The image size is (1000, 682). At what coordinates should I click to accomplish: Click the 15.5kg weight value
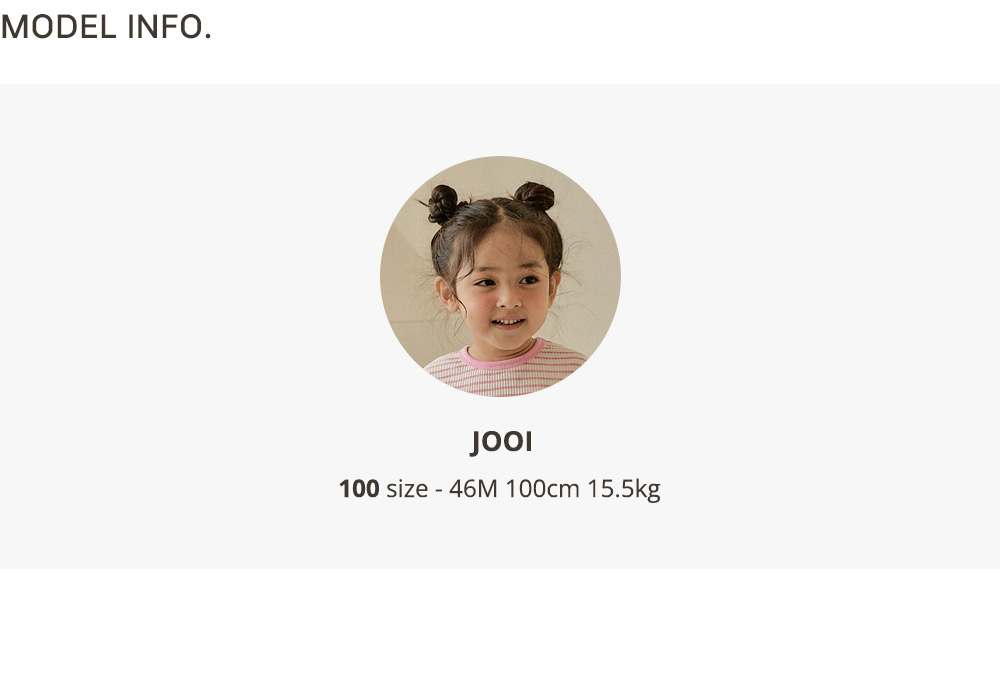(x=624, y=489)
